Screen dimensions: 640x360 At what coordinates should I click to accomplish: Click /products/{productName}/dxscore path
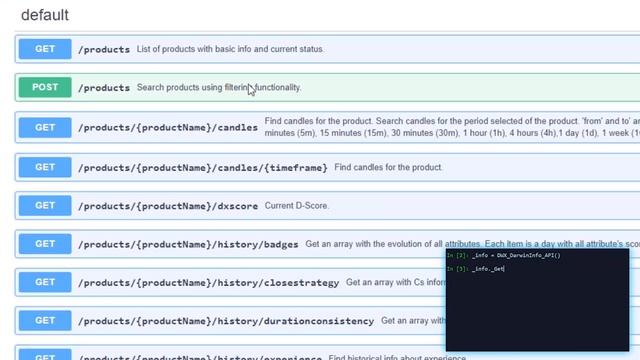[168, 206]
